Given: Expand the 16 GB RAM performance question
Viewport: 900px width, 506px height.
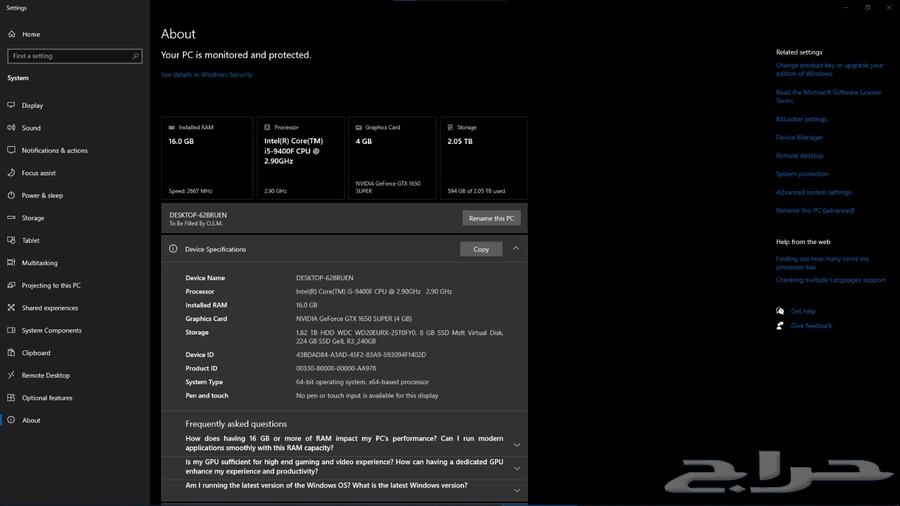Looking at the screenshot, I should pos(516,444).
